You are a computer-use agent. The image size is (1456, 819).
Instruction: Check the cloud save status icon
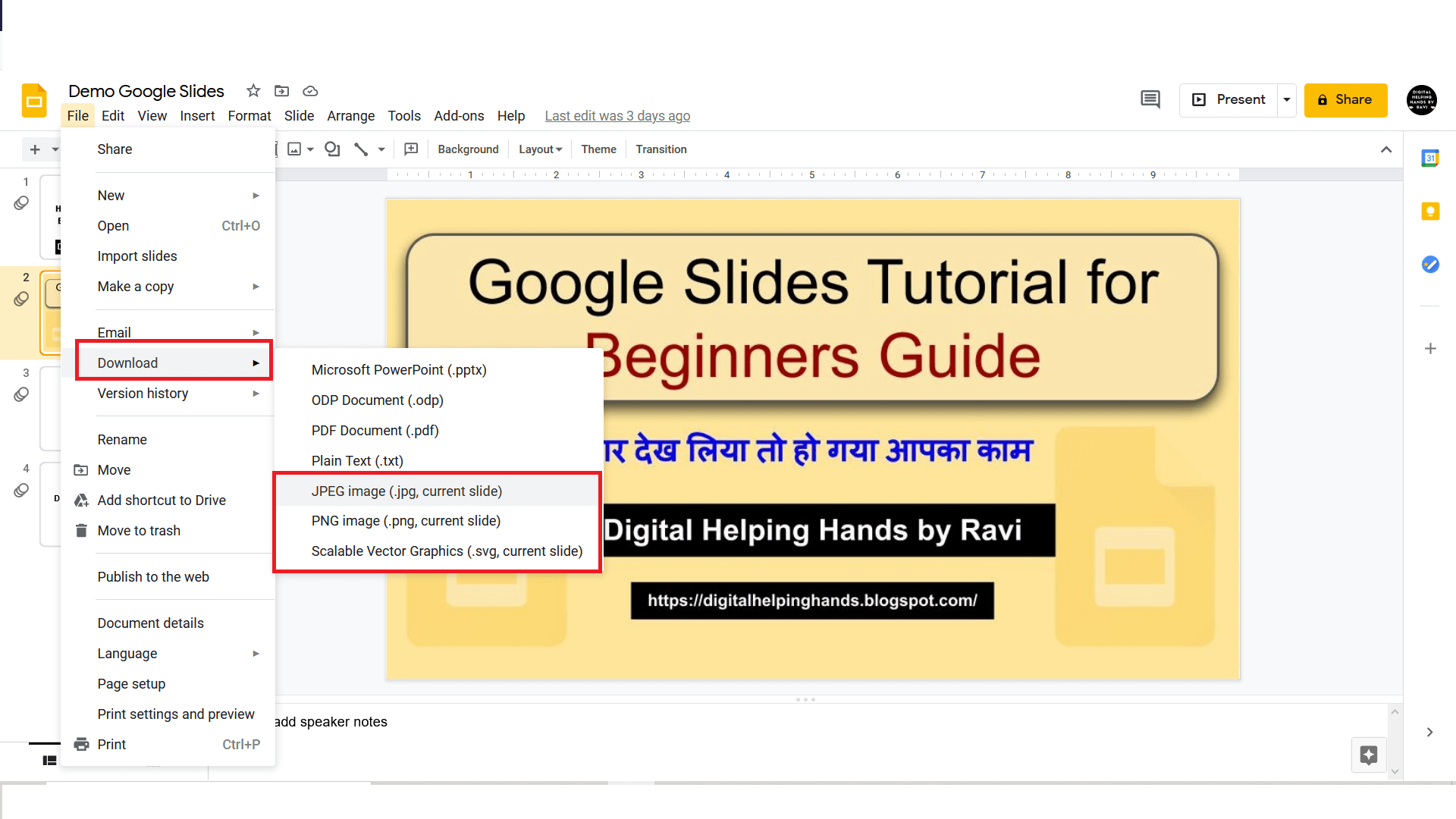point(310,91)
